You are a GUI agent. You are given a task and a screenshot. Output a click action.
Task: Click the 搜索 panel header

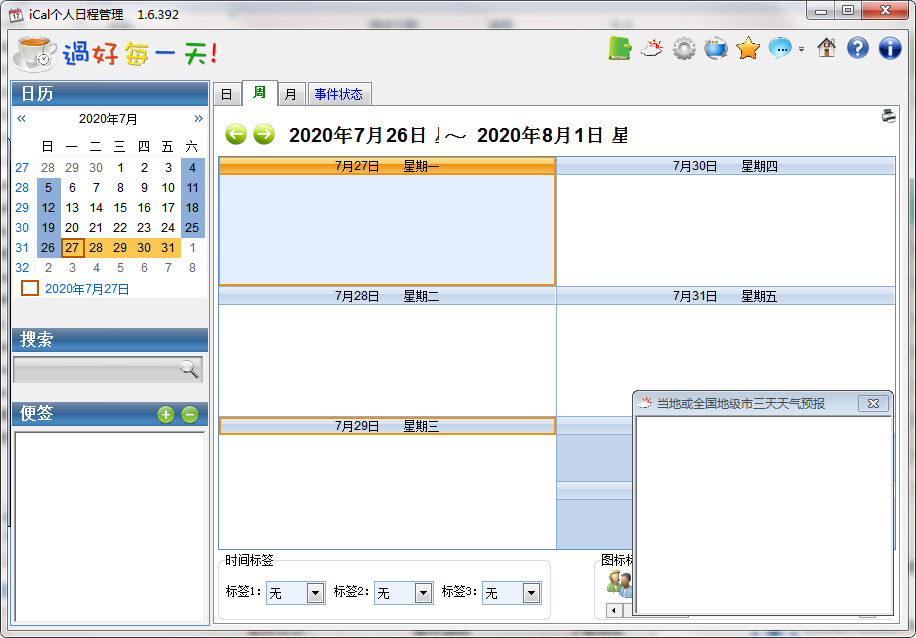tap(110, 340)
